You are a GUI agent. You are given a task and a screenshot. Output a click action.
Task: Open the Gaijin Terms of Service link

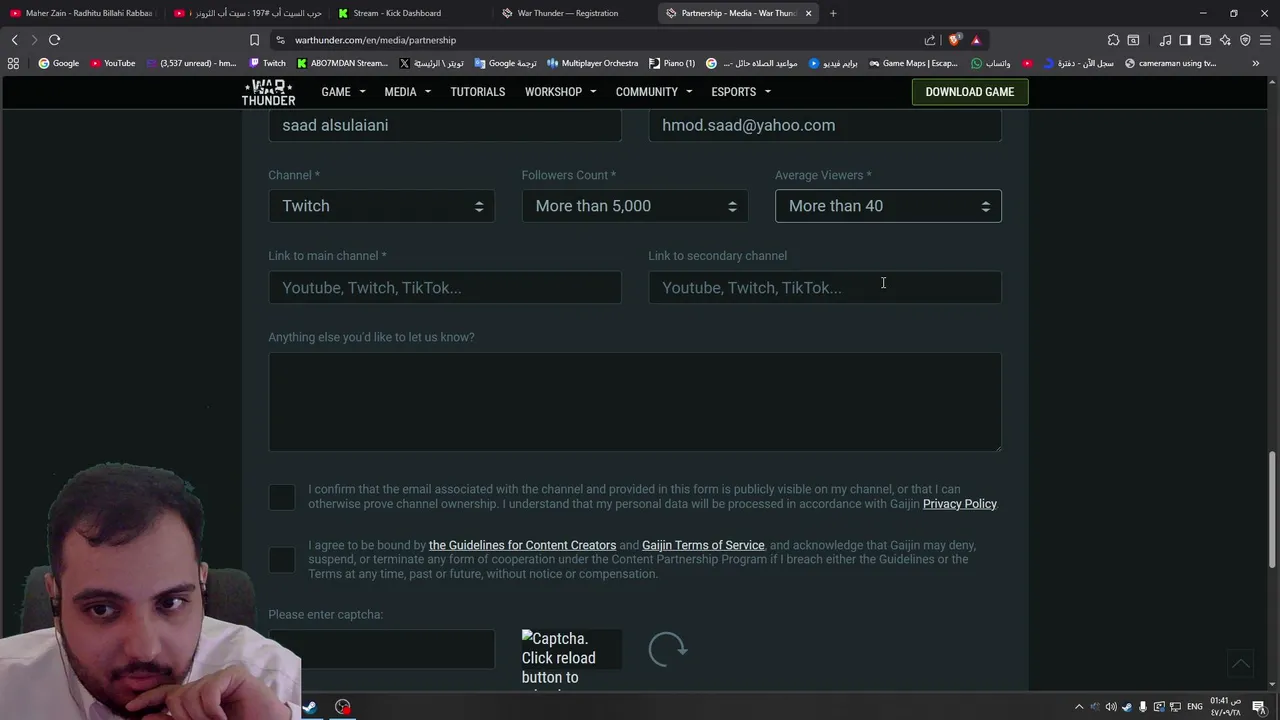pyautogui.click(x=703, y=545)
